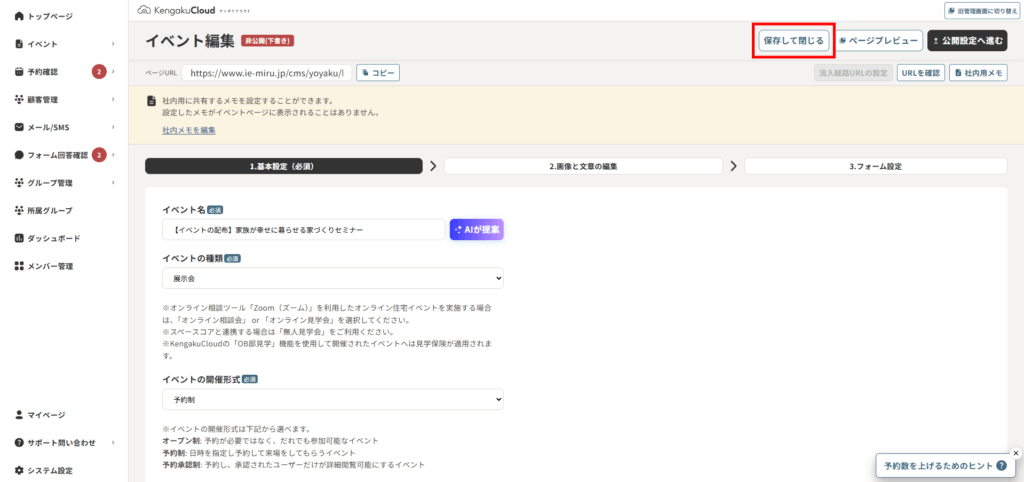Click 公開設定へ進む button
Image resolution: width=1024 pixels, height=482 pixels.
[x=967, y=41]
